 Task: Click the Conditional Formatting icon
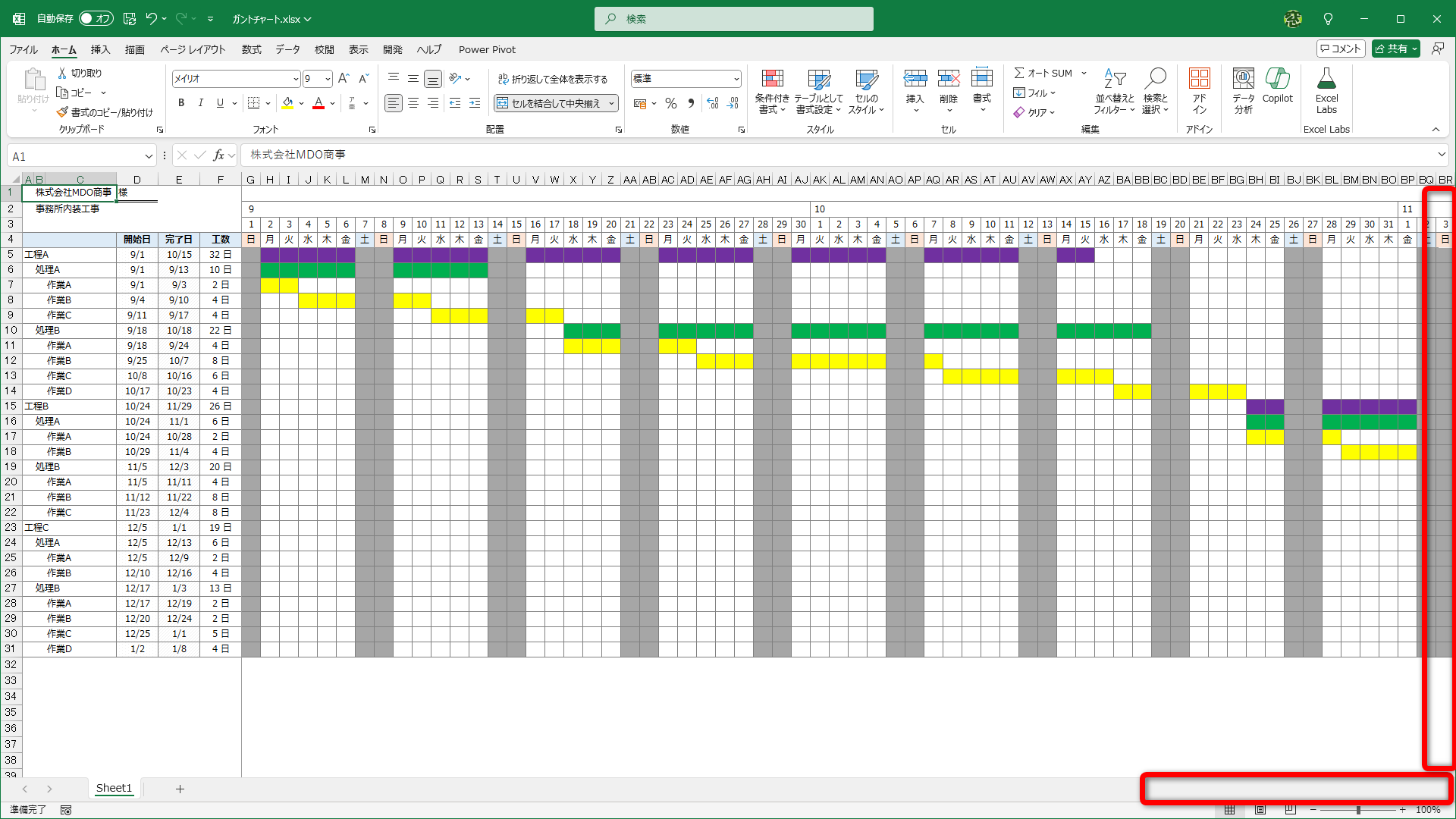[772, 79]
